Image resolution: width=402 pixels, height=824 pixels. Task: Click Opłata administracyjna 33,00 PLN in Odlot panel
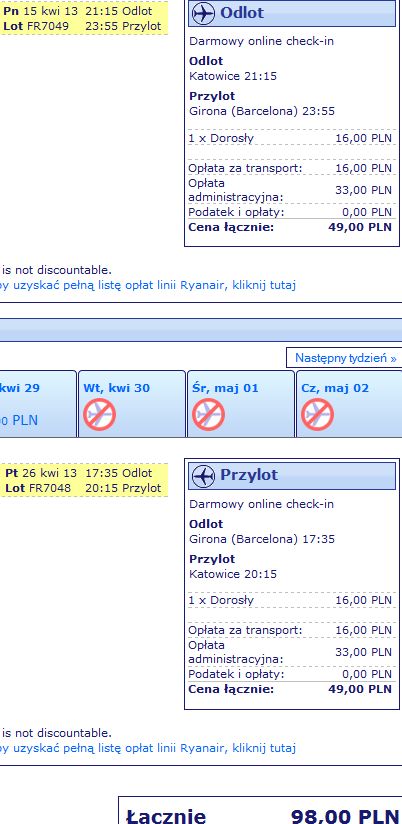pyautogui.click(x=291, y=190)
